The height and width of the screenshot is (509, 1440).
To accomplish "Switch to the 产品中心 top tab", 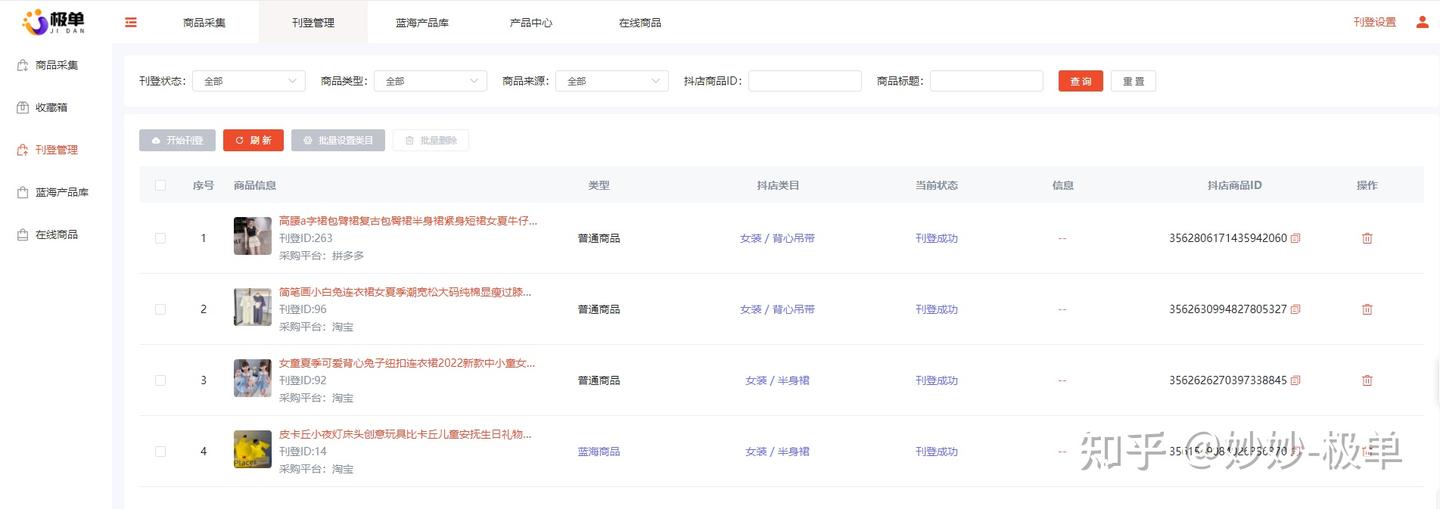I will [x=531, y=22].
